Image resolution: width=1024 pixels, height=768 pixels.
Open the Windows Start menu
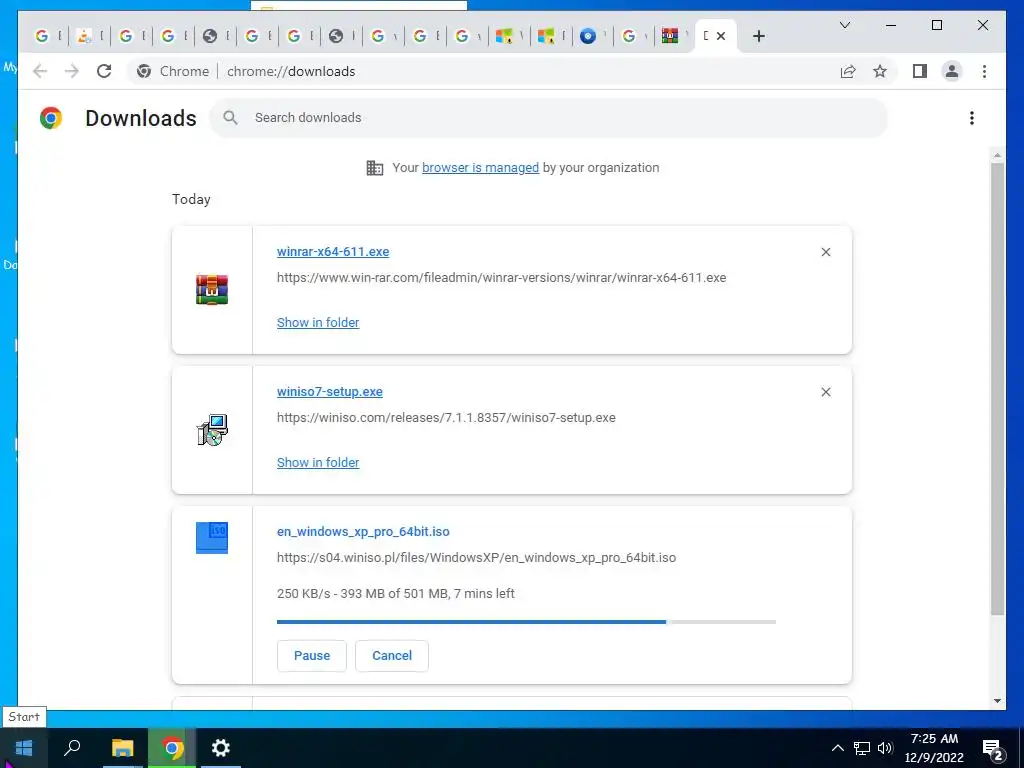24,748
